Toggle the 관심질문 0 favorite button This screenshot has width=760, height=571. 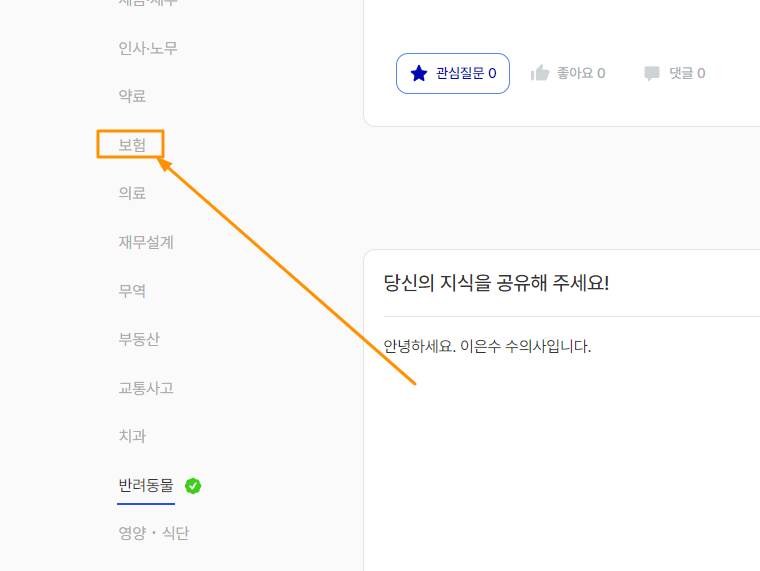tap(453, 73)
